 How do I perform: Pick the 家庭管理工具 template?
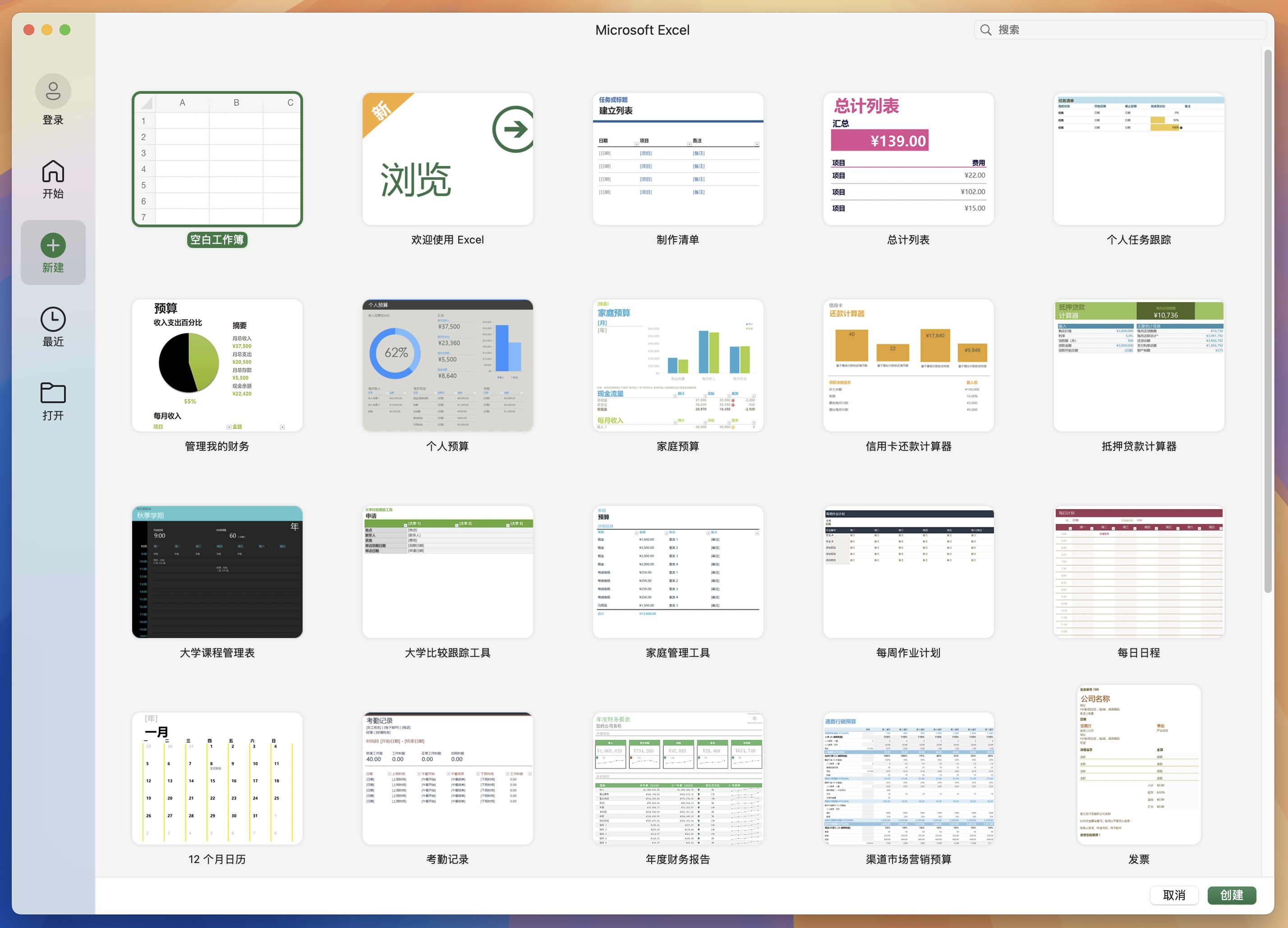point(677,572)
